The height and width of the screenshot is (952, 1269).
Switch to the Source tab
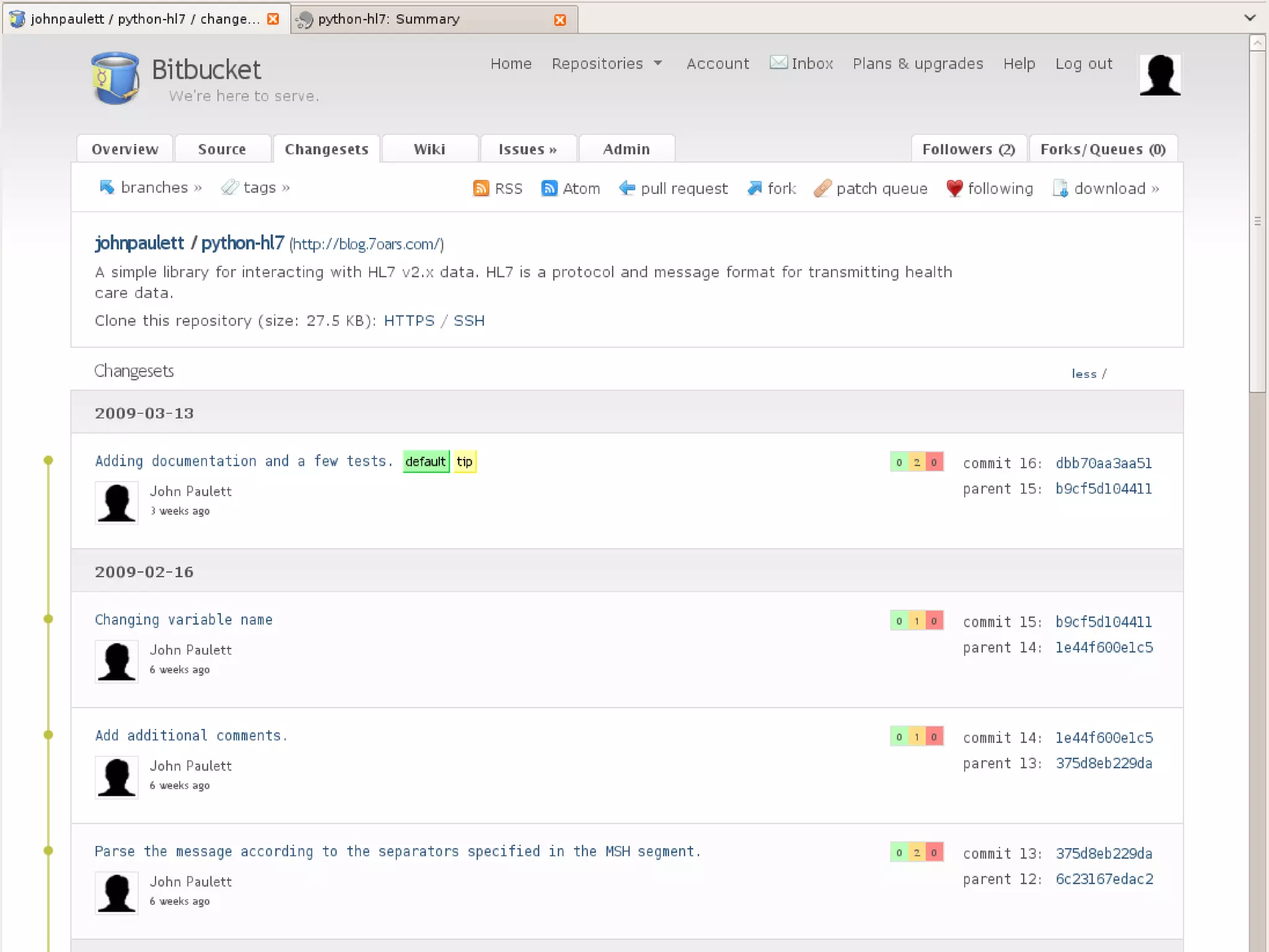pyautogui.click(x=222, y=149)
